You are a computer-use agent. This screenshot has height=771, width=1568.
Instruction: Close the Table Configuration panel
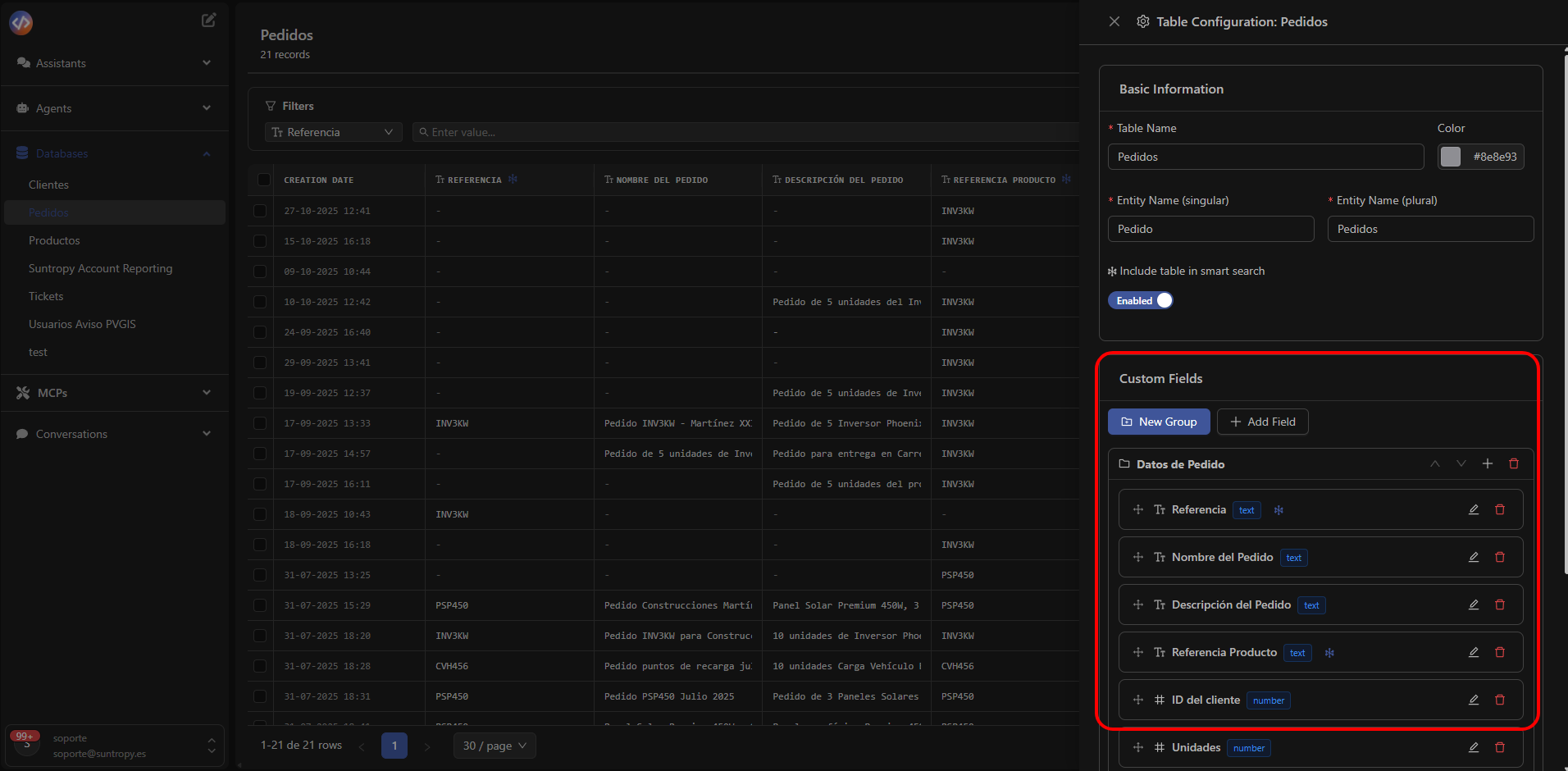(x=1114, y=21)
